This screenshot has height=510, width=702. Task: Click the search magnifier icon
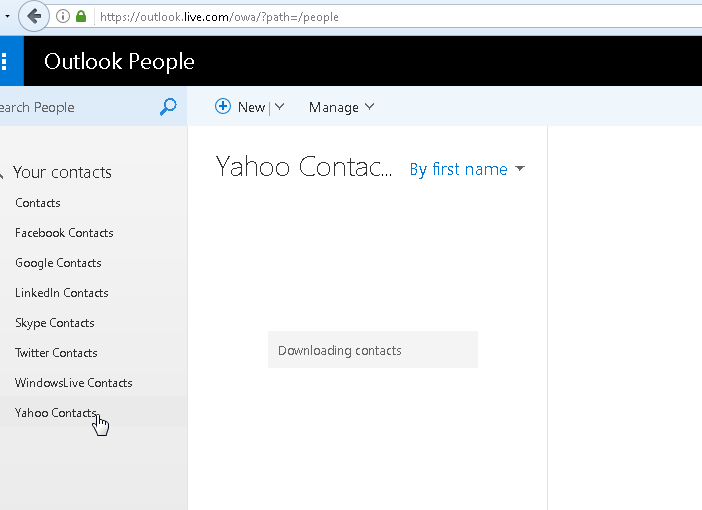(168, 107)
